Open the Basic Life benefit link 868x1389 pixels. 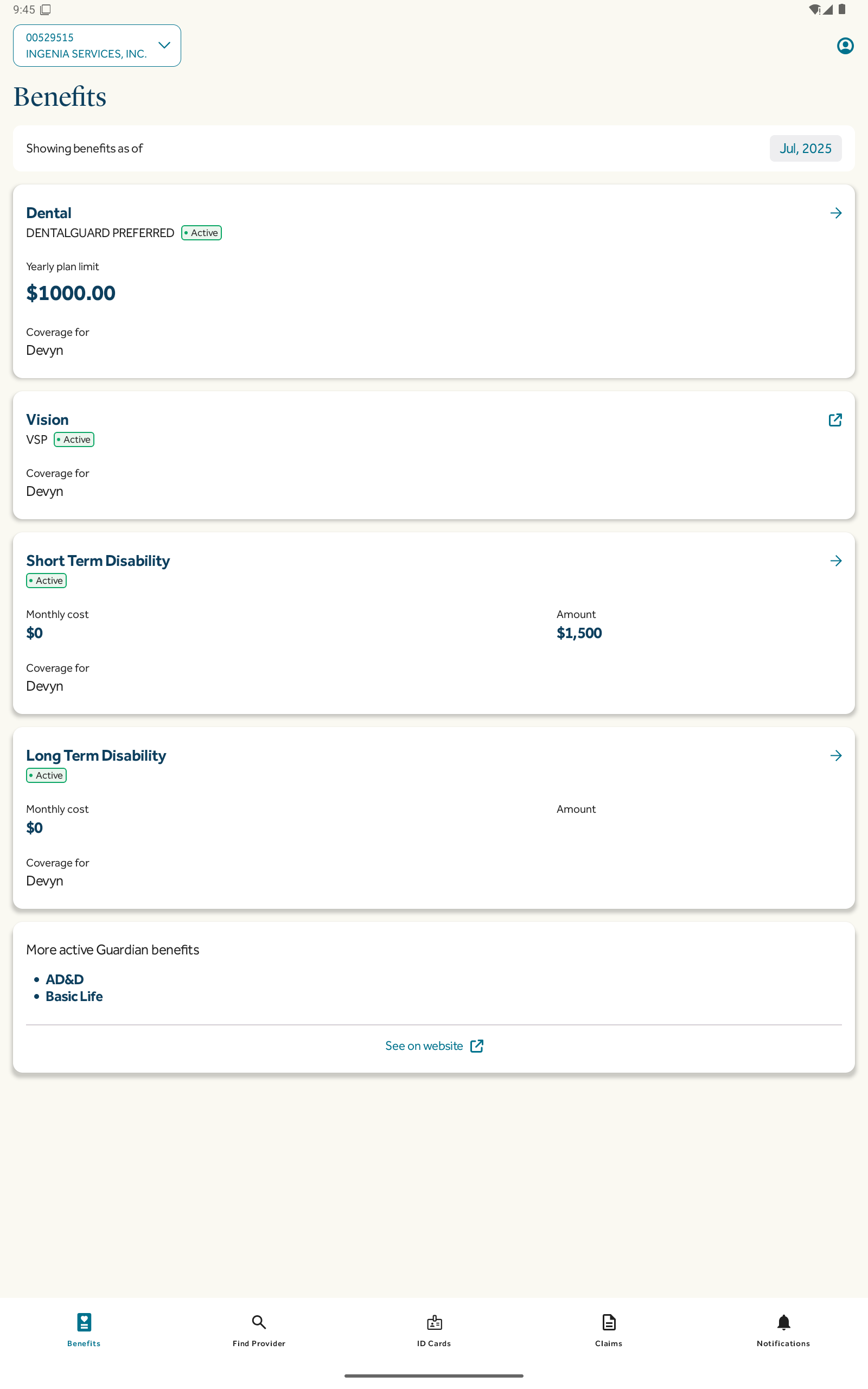[74, 996]
